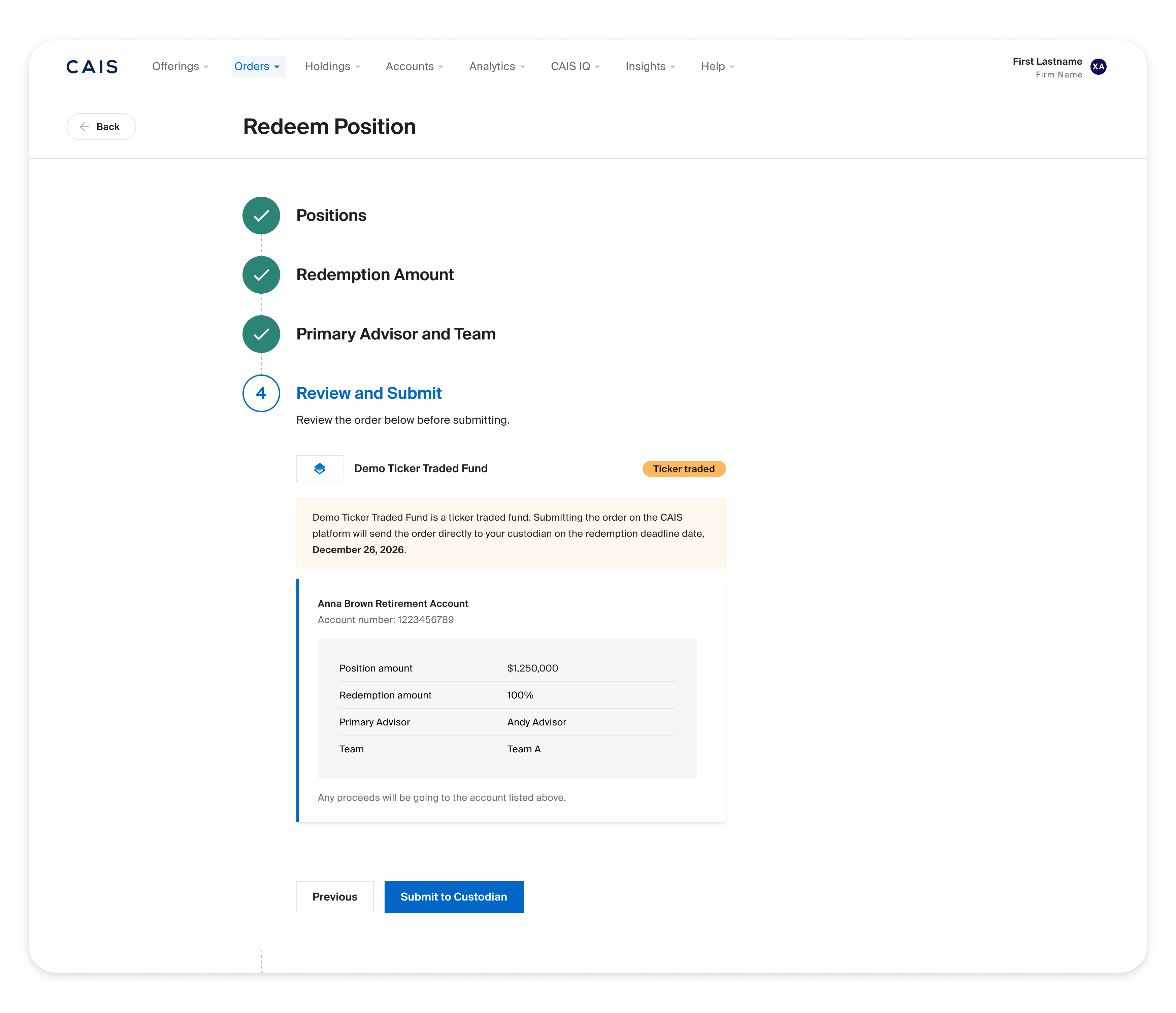Select the Primary Advisor and Team heading
This screenshot has height=1013, width=1176.
click(396, 334)
